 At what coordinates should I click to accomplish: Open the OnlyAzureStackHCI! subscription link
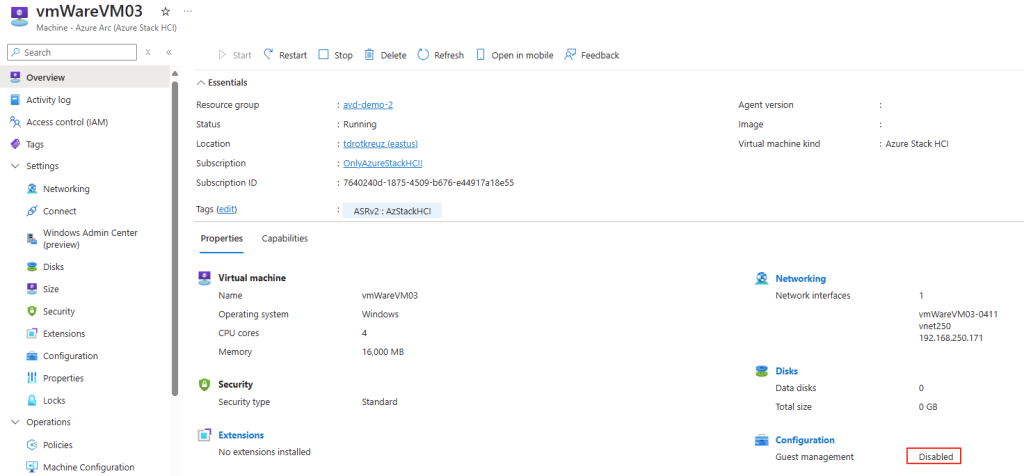click(383, 163)
